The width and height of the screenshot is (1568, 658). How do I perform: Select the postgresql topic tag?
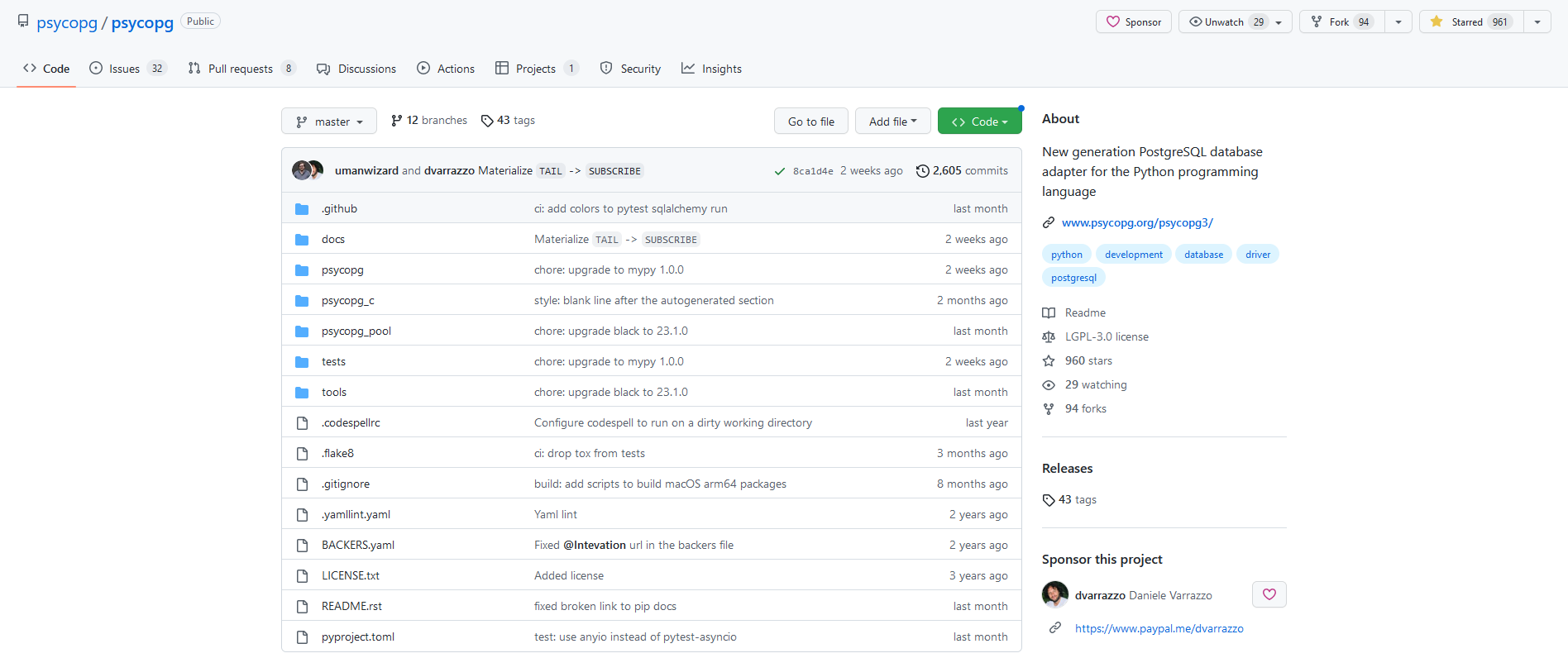pyautogui.click(x=1073, y=278)
